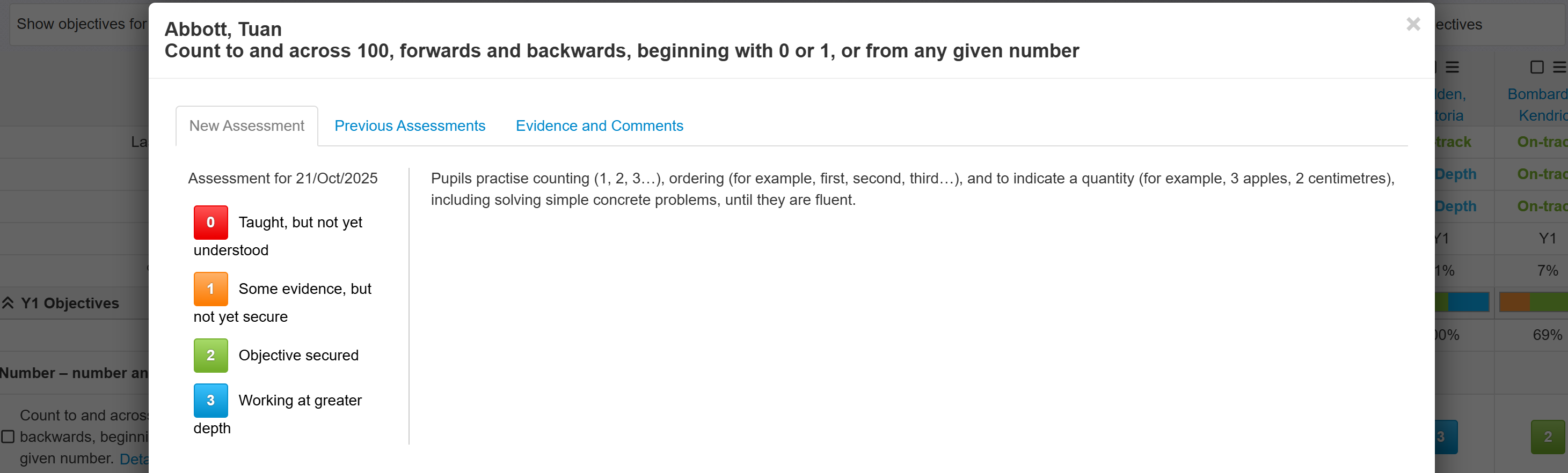
Task: Click blue 3 score in background column
Action: [1445, 437]
